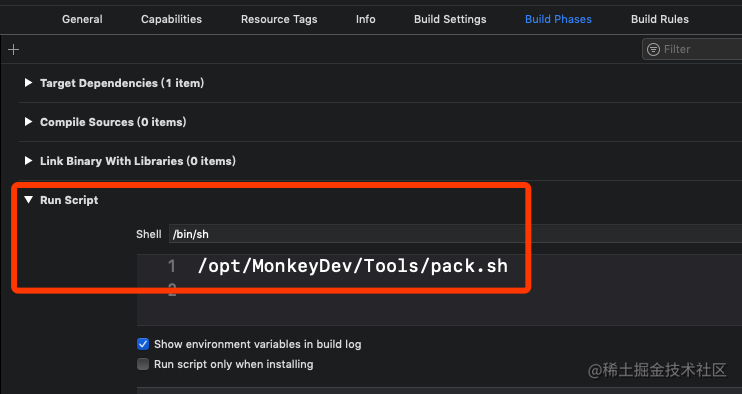Switch to the General tab
This screenshot has width=742, height=394.
click(x=82, y=19)
